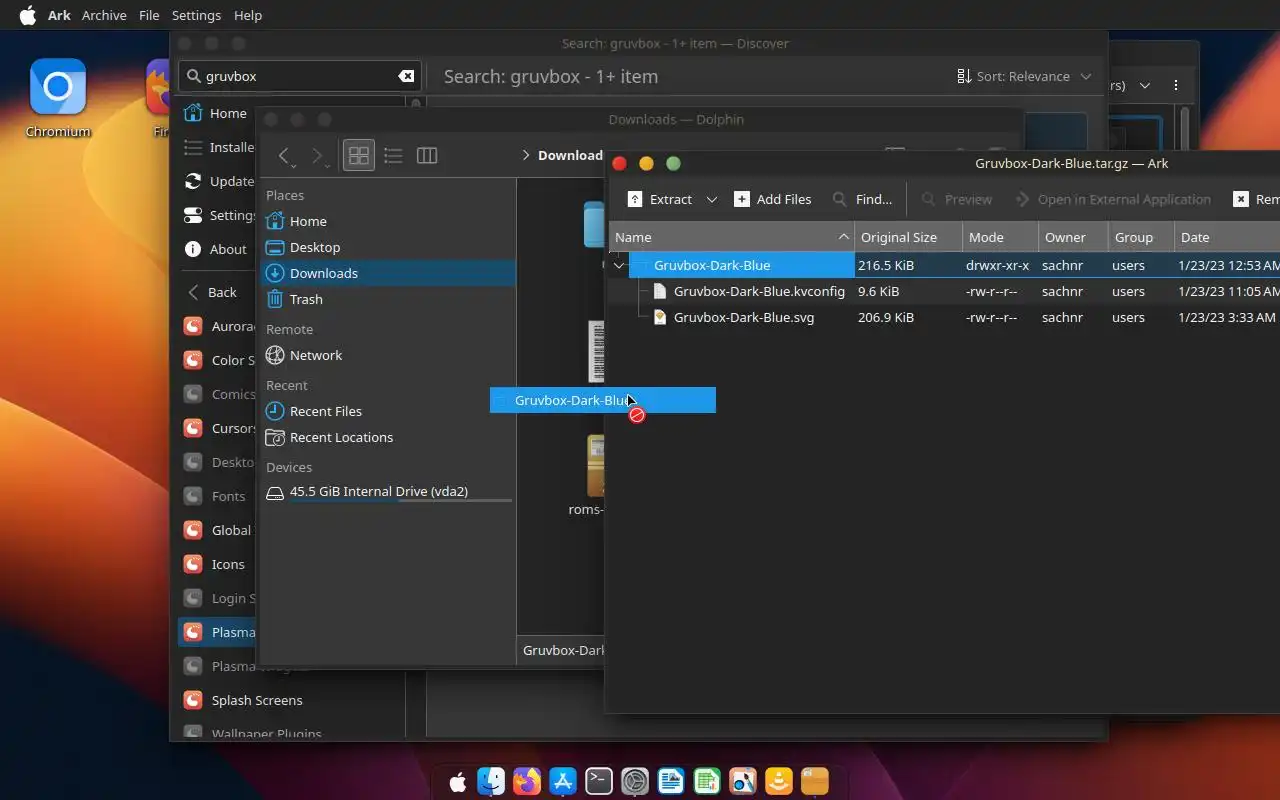This screenshot has width=1280, height=800.
Task: Click the 206.9 KiB size cell
Action: [x=886, y=317]
